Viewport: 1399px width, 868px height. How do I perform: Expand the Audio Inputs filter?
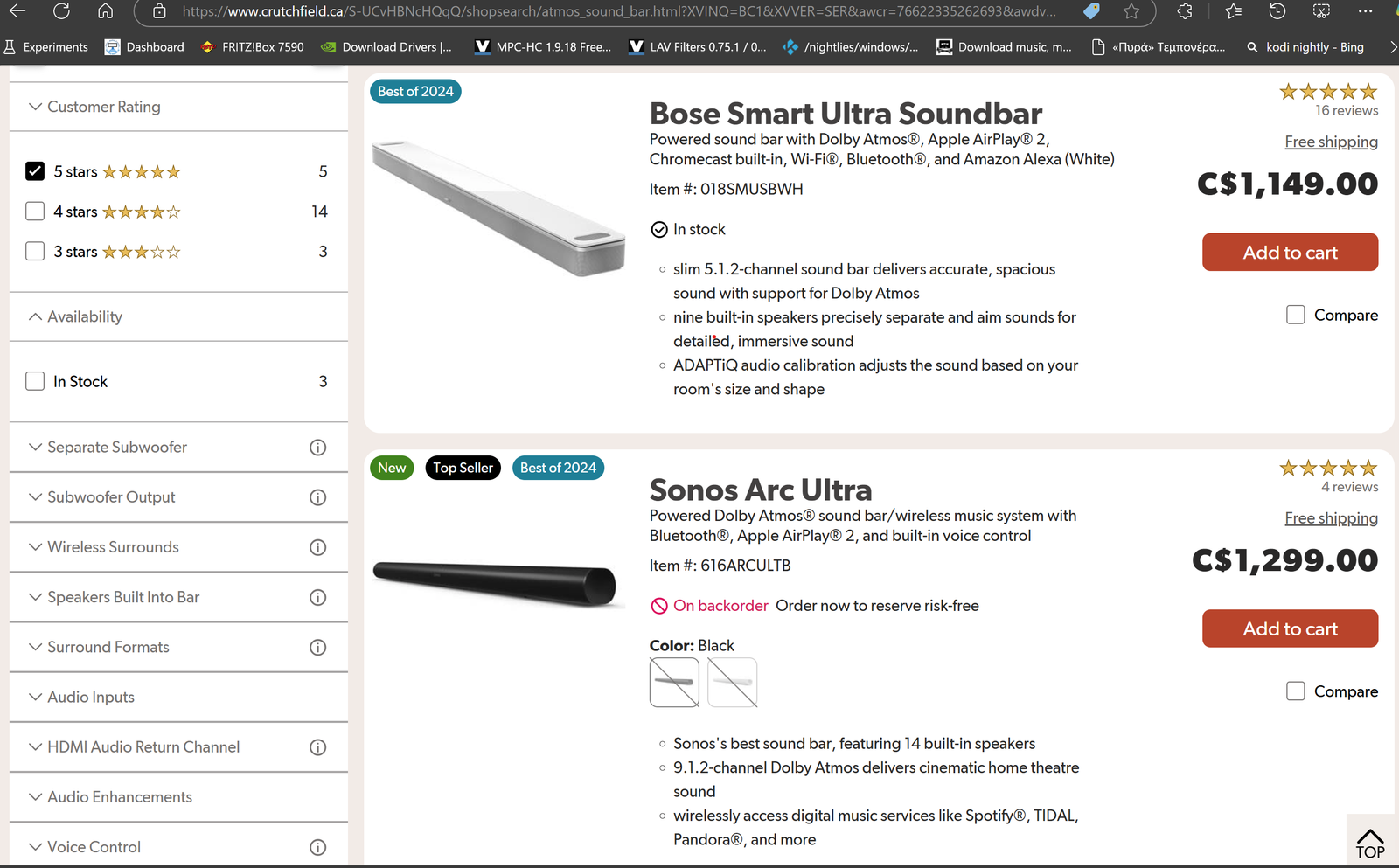pos(90,697)
